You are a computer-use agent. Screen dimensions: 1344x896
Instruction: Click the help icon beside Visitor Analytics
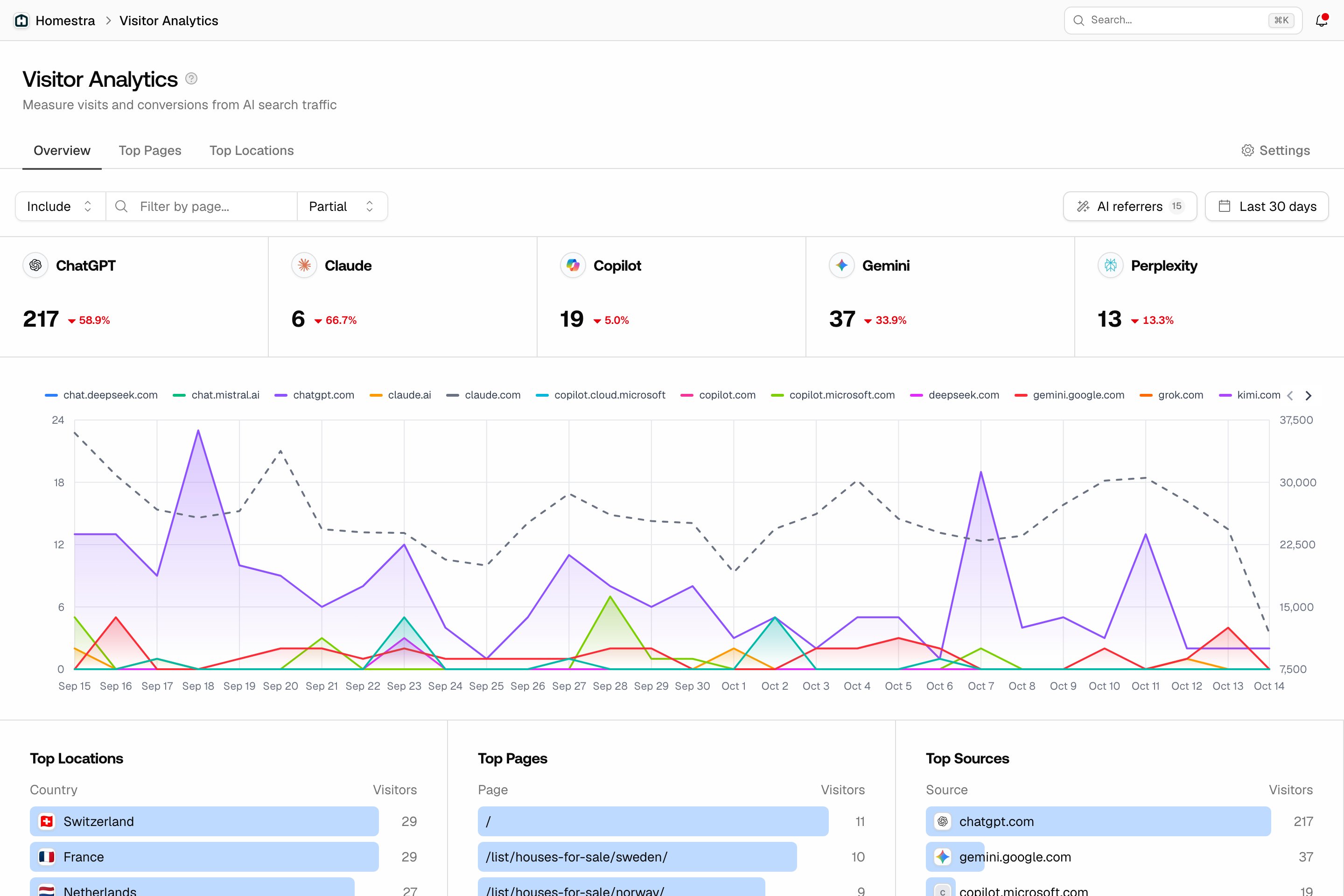(191, 79)
